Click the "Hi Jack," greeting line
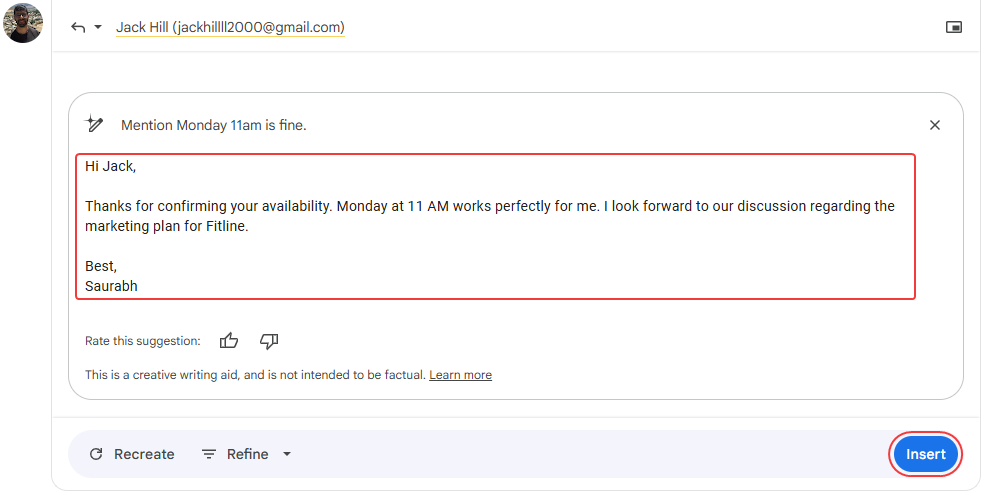This screenshot has height=496, width=986. point(110,166)
